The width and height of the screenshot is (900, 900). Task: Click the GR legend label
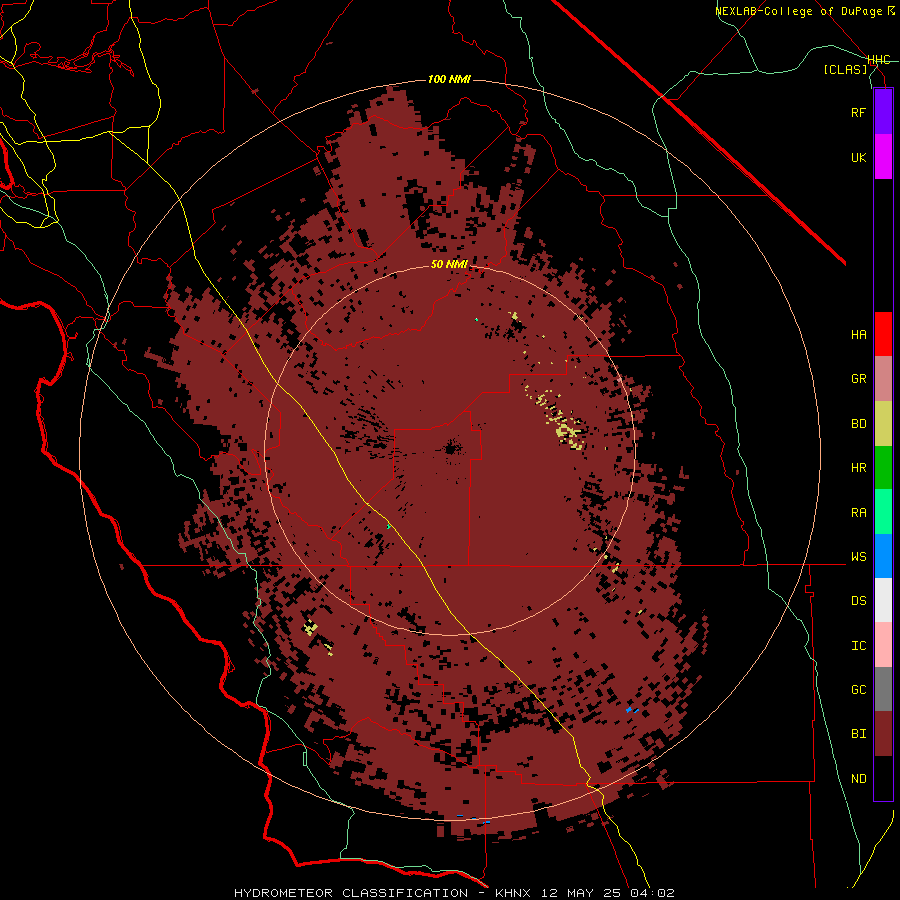tap(858, 379)
